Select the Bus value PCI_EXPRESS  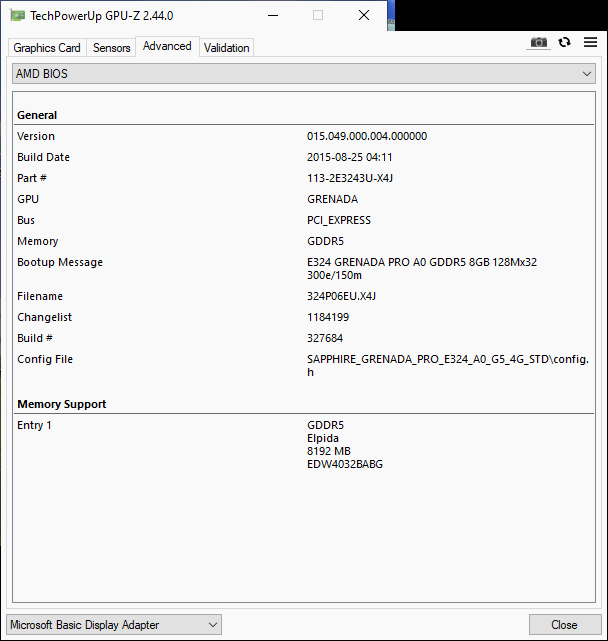pos(339,220)
